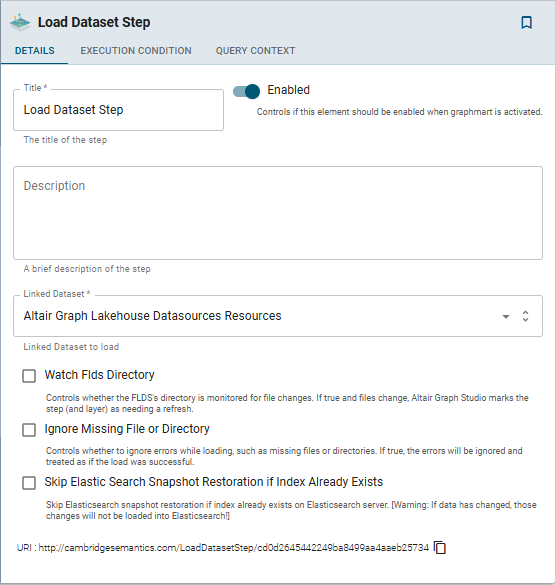Click the Load Dataset Step logo icon

pos(20,22)
